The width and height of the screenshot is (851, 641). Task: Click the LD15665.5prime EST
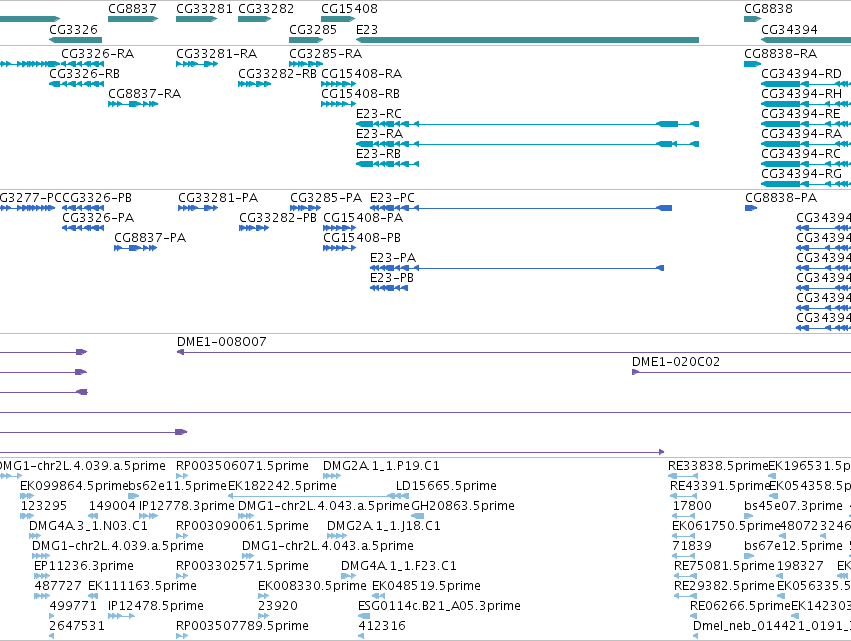(x=403, y=496)
